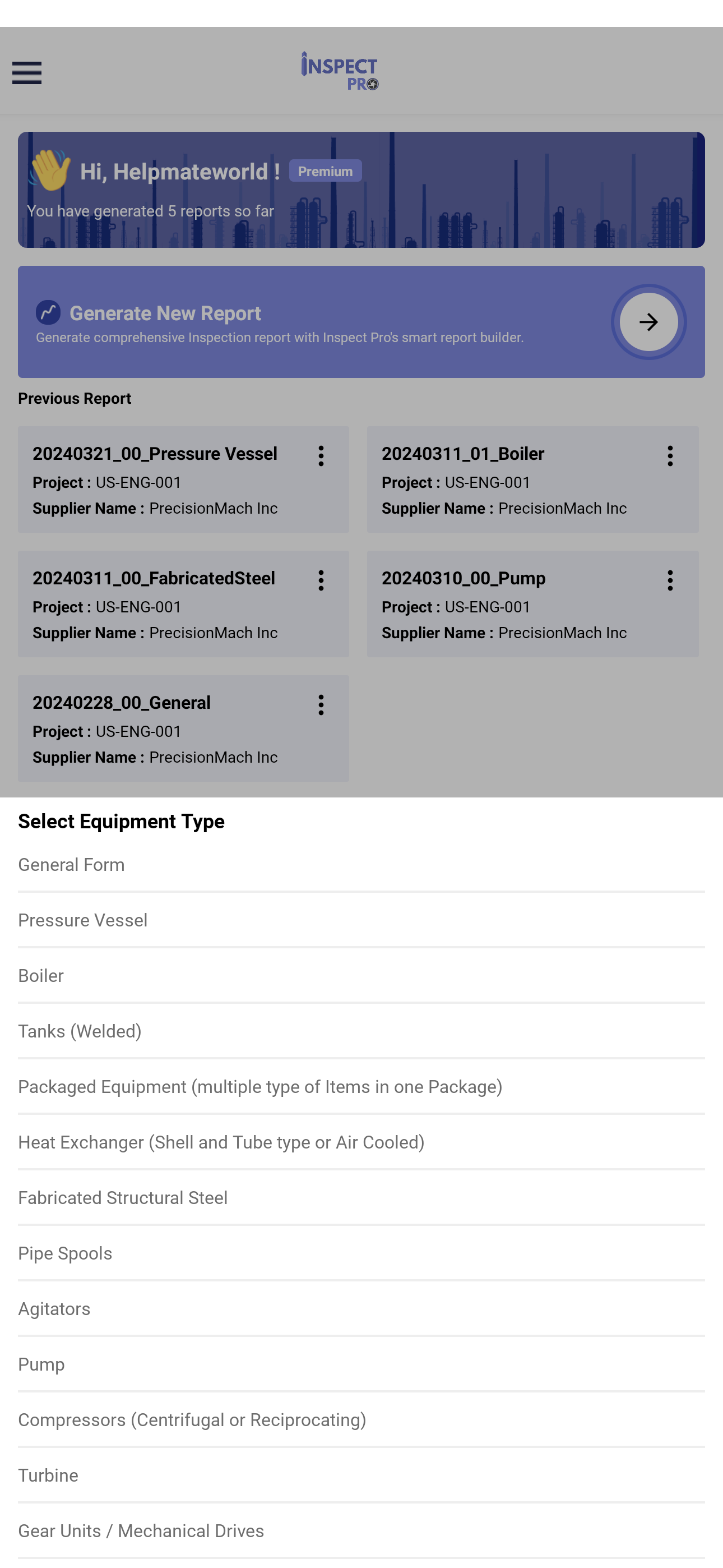Image resolution: width=723 pixels, height=1568 pixels.
Task: Open the hamburger navigation menu
Action: click(x=27, y=73)
